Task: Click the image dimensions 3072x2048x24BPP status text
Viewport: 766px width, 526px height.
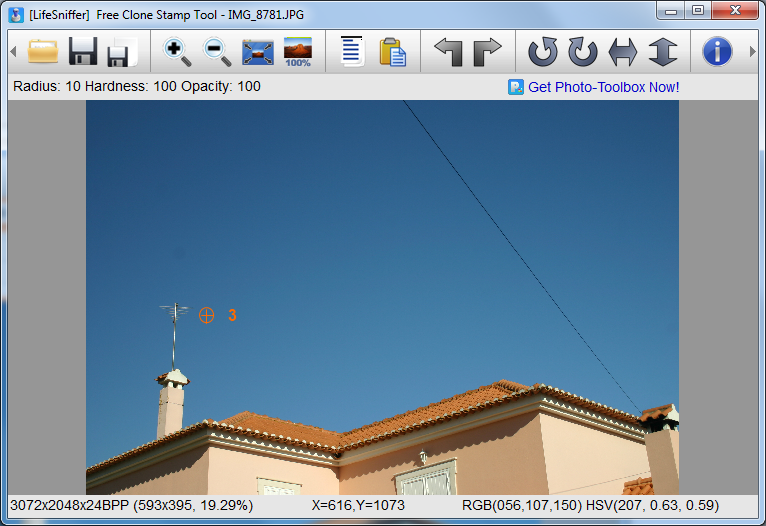Action: 132,505
